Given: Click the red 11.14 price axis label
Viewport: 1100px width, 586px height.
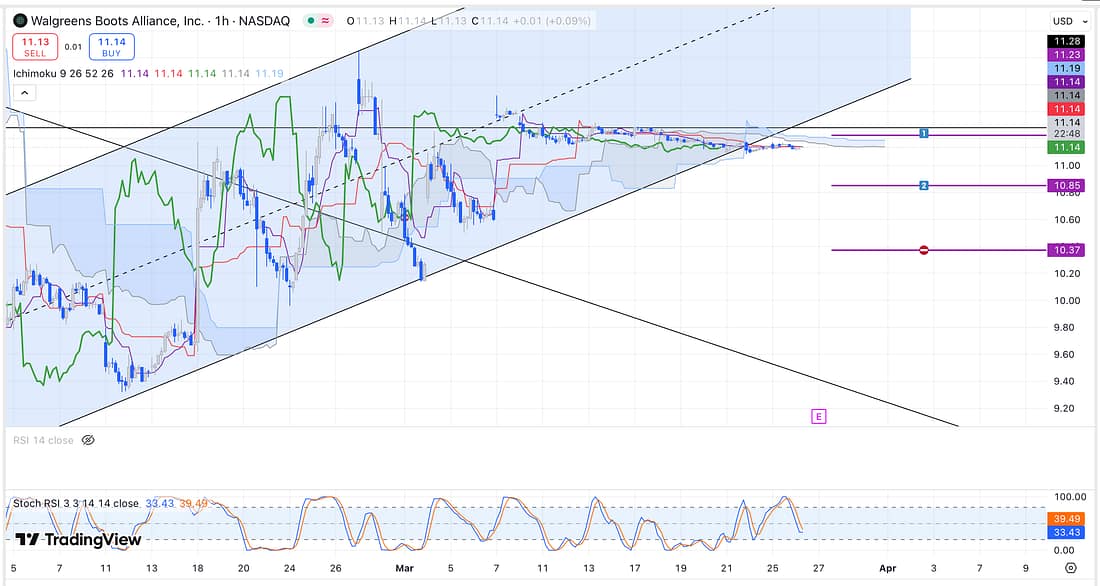Looking at the screenshot, I should pos(1066,109).
